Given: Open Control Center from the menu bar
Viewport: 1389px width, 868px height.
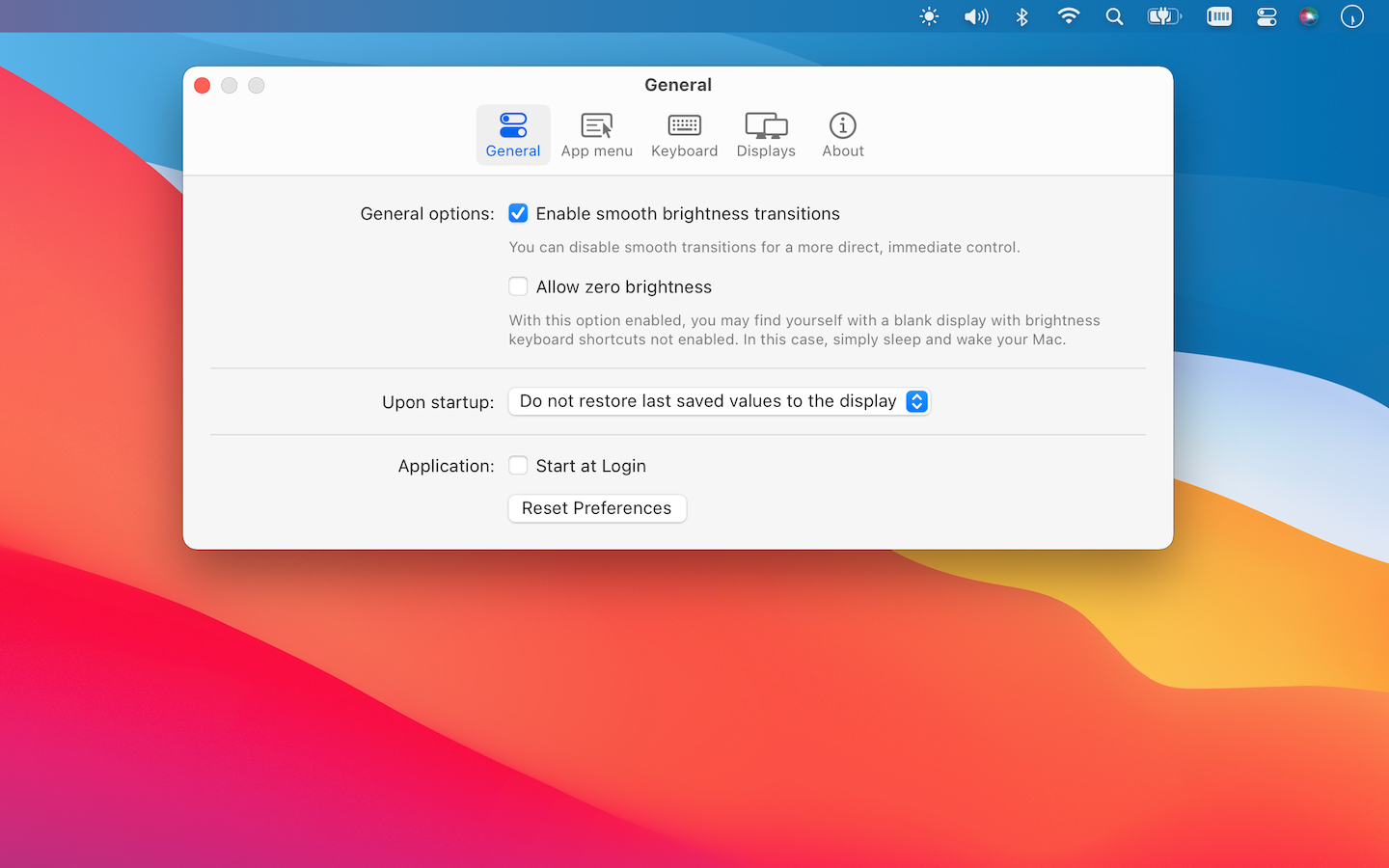Looking at the screenshot, I should 1266,16.
